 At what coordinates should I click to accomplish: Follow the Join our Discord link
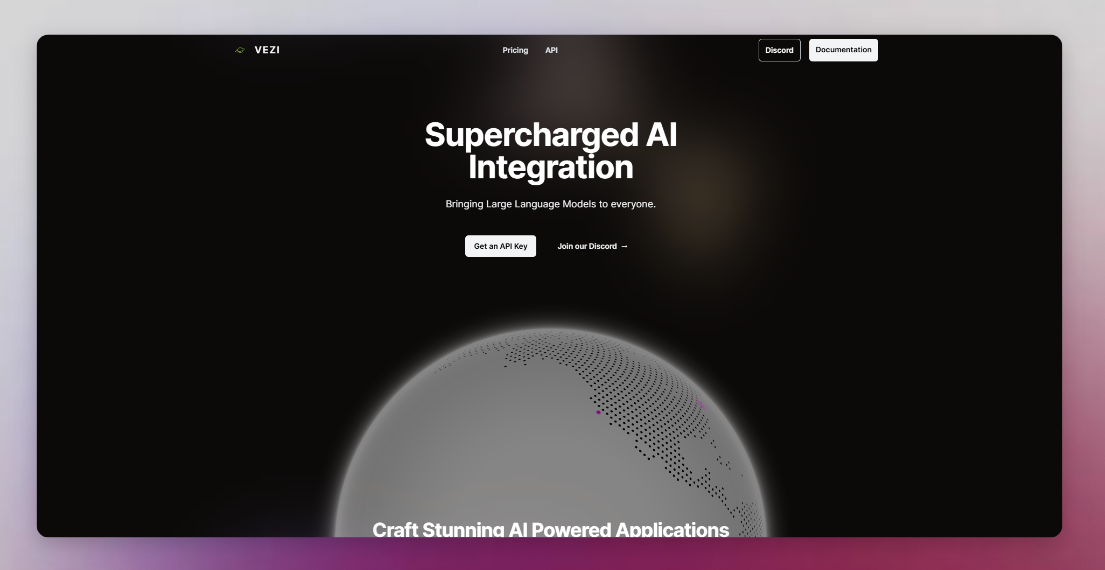[x=587, y=246]
